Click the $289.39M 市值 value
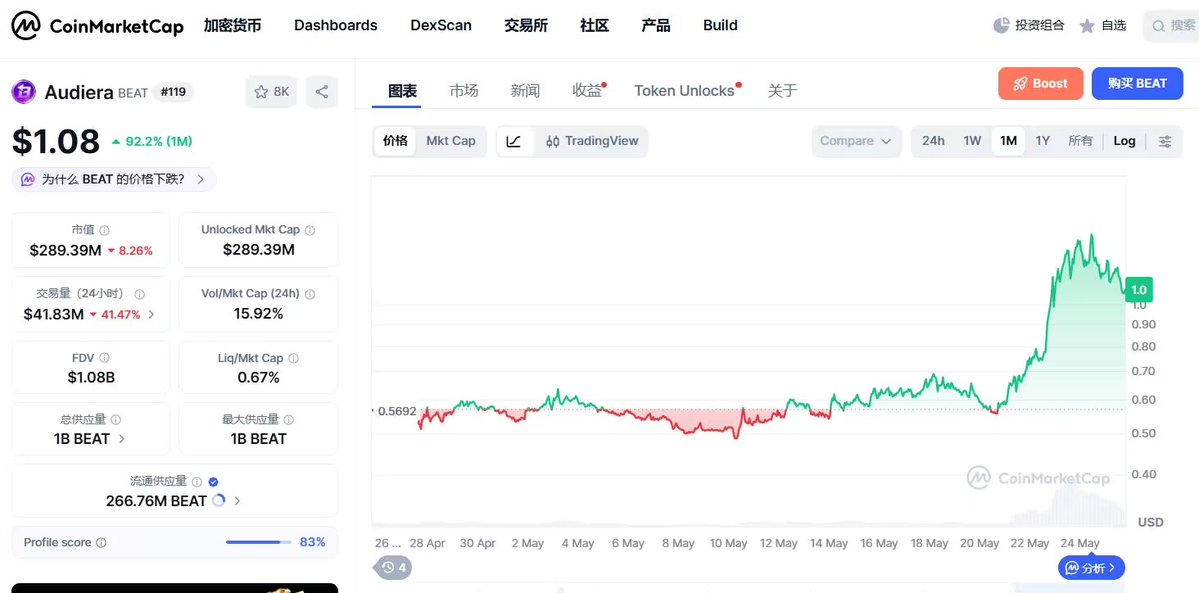Image resolution: width=1199 pixels, height=593 pixels. (66, 250)
